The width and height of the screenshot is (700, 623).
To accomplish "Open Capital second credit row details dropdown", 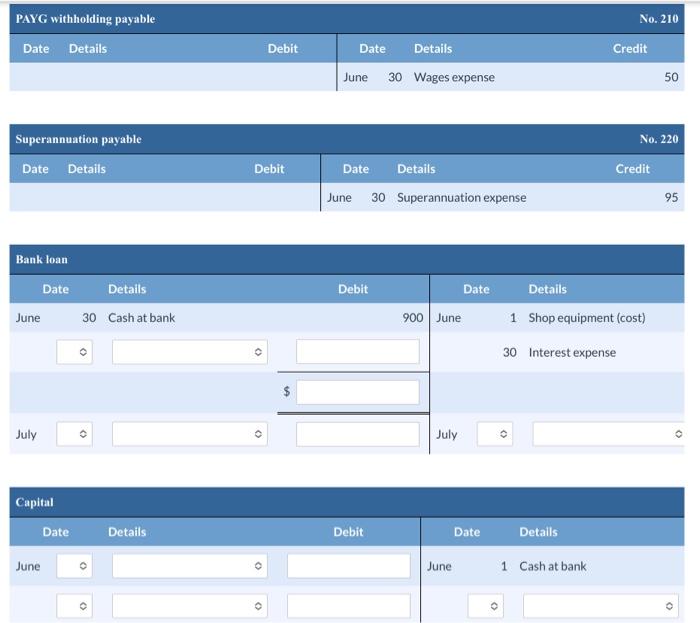I will [601, 606].
